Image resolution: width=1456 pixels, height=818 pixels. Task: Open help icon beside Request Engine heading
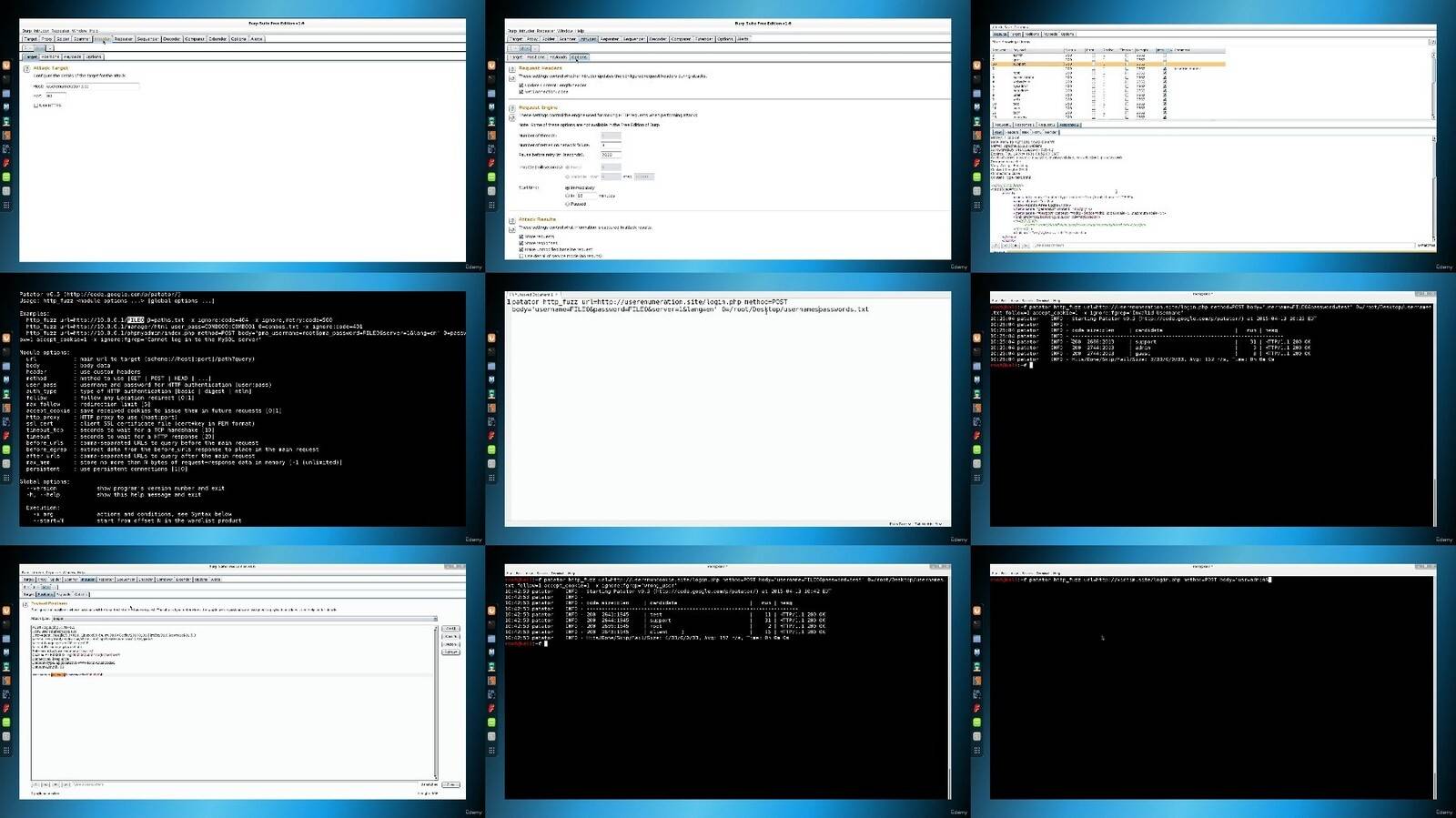pyautogui.click(x=512, y=108)
